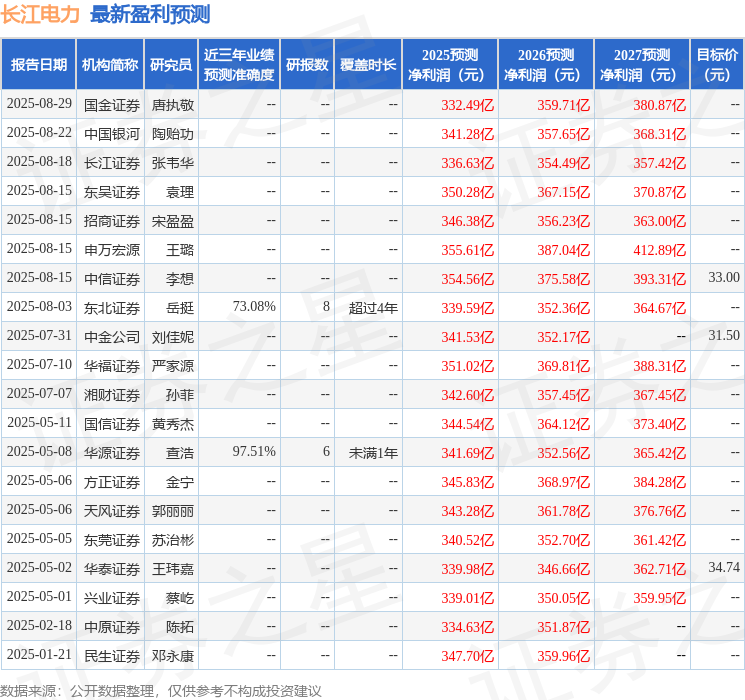The height and width of the screenshot is (700, 745).
Task: Click institution name 方正证券
Action: (x=112, y=482)
